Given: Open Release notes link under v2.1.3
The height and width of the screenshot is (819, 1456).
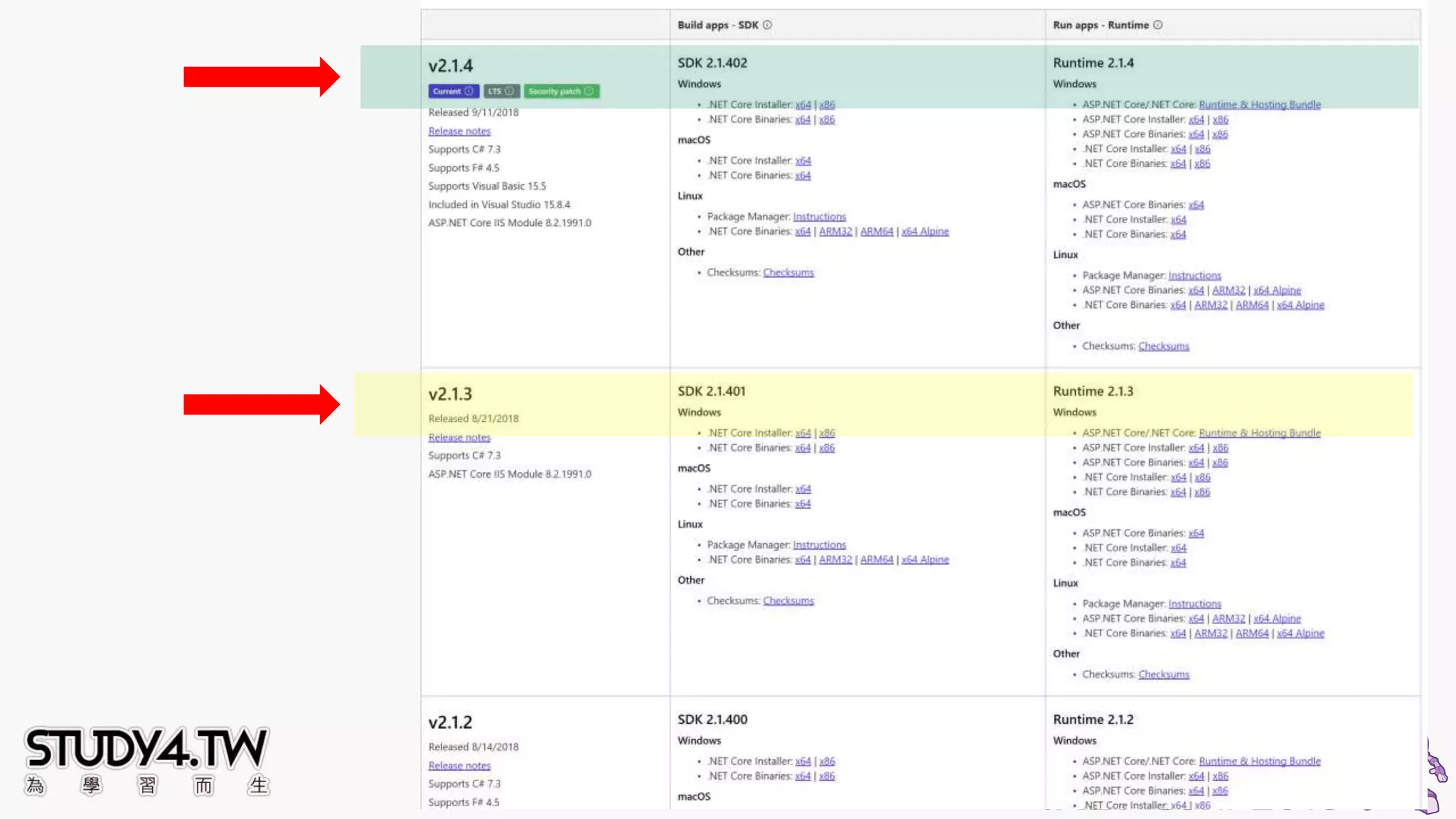Looking at the screenshot, I should pyautogui.click(x=459, y=438).
